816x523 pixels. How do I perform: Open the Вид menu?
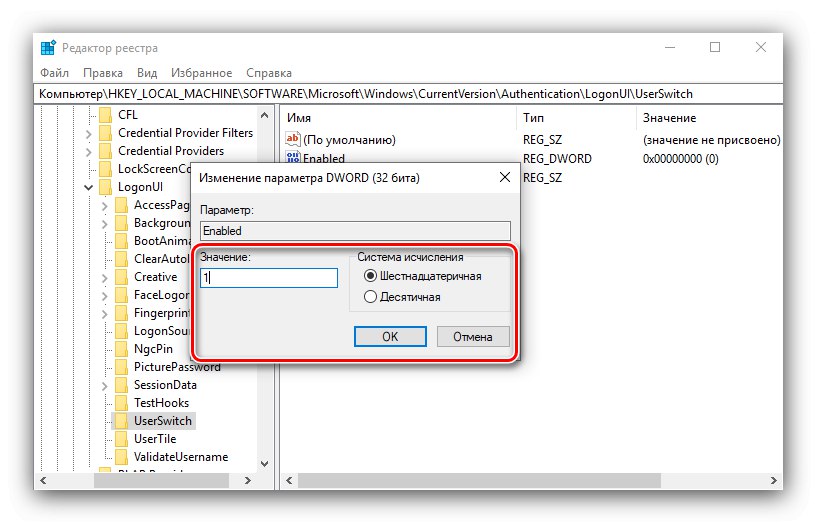pos(147,73)
